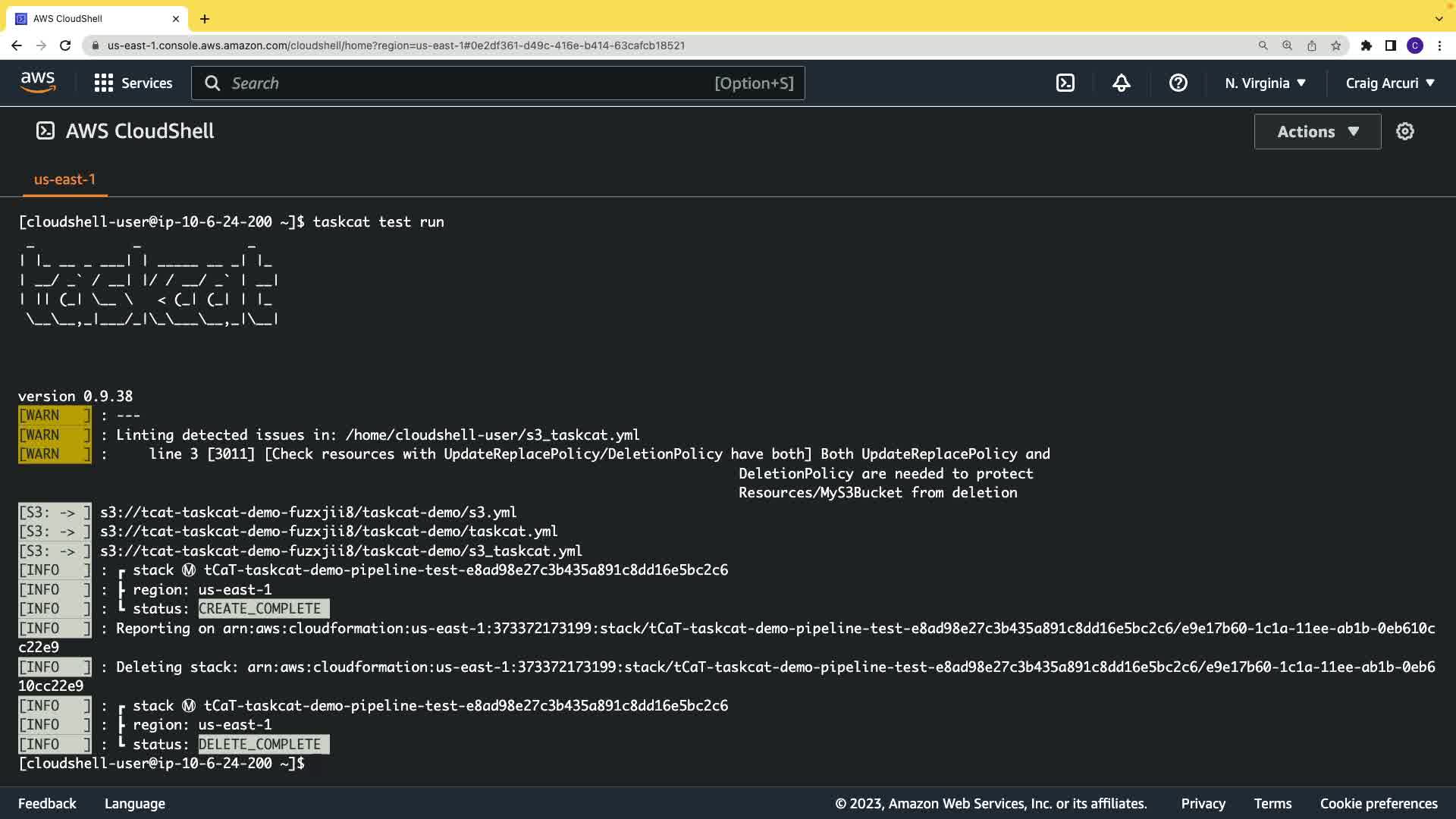
Task: Open the notifications bell
Action: 1122,83
